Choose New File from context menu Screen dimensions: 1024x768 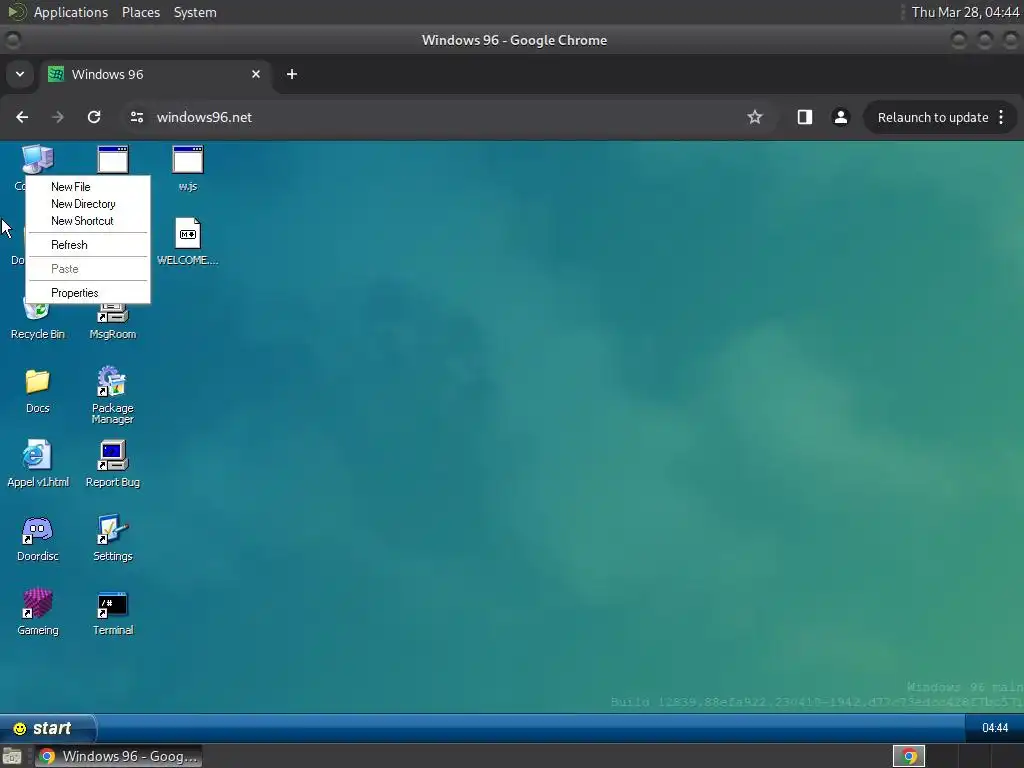pyautogui.click(x=88, y=187)
